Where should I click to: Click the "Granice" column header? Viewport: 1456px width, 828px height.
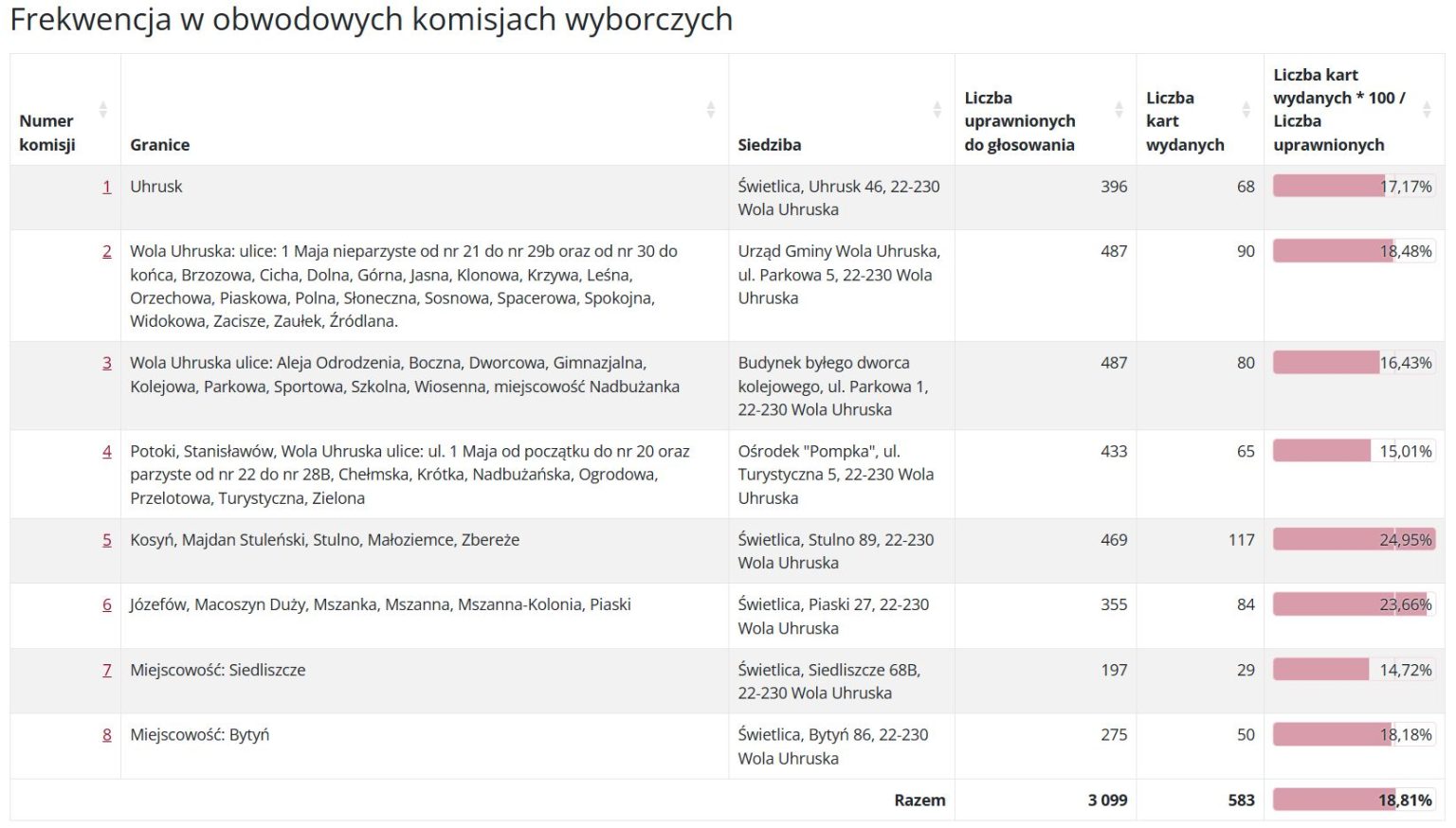[161, 144]
